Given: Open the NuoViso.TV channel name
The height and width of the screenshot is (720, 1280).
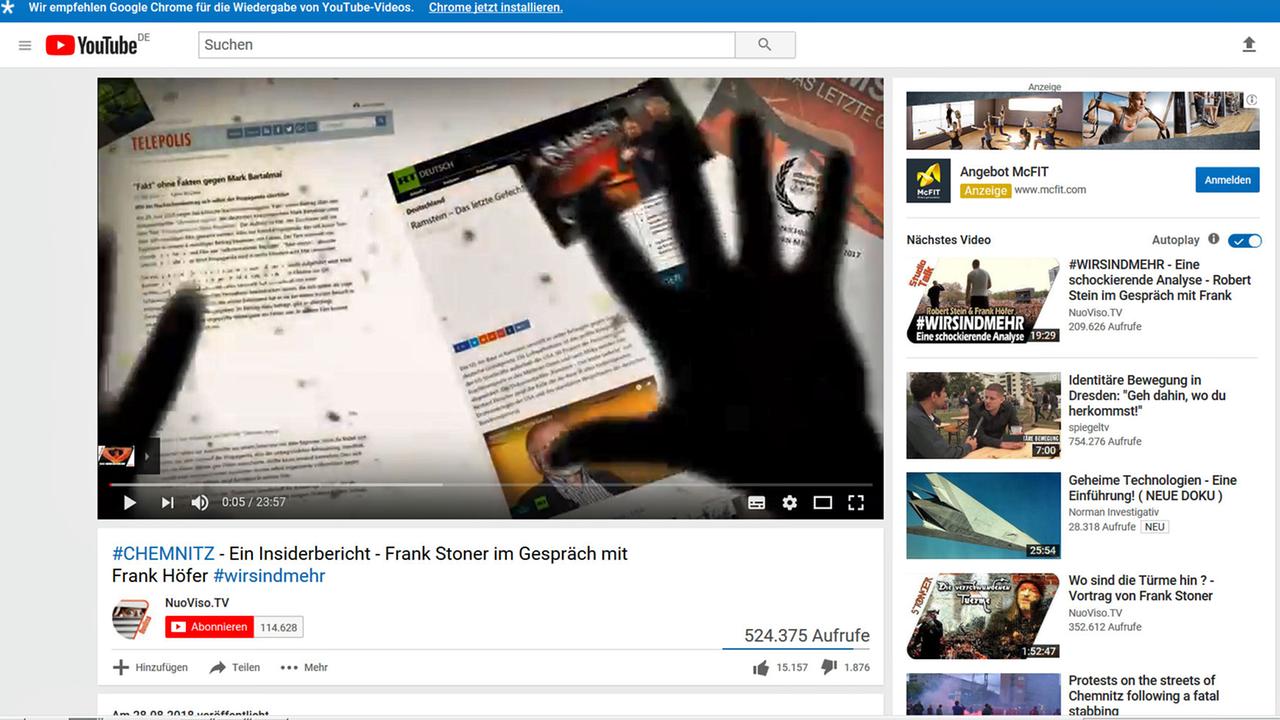Looking at the screenshot, I should point(197,603).
